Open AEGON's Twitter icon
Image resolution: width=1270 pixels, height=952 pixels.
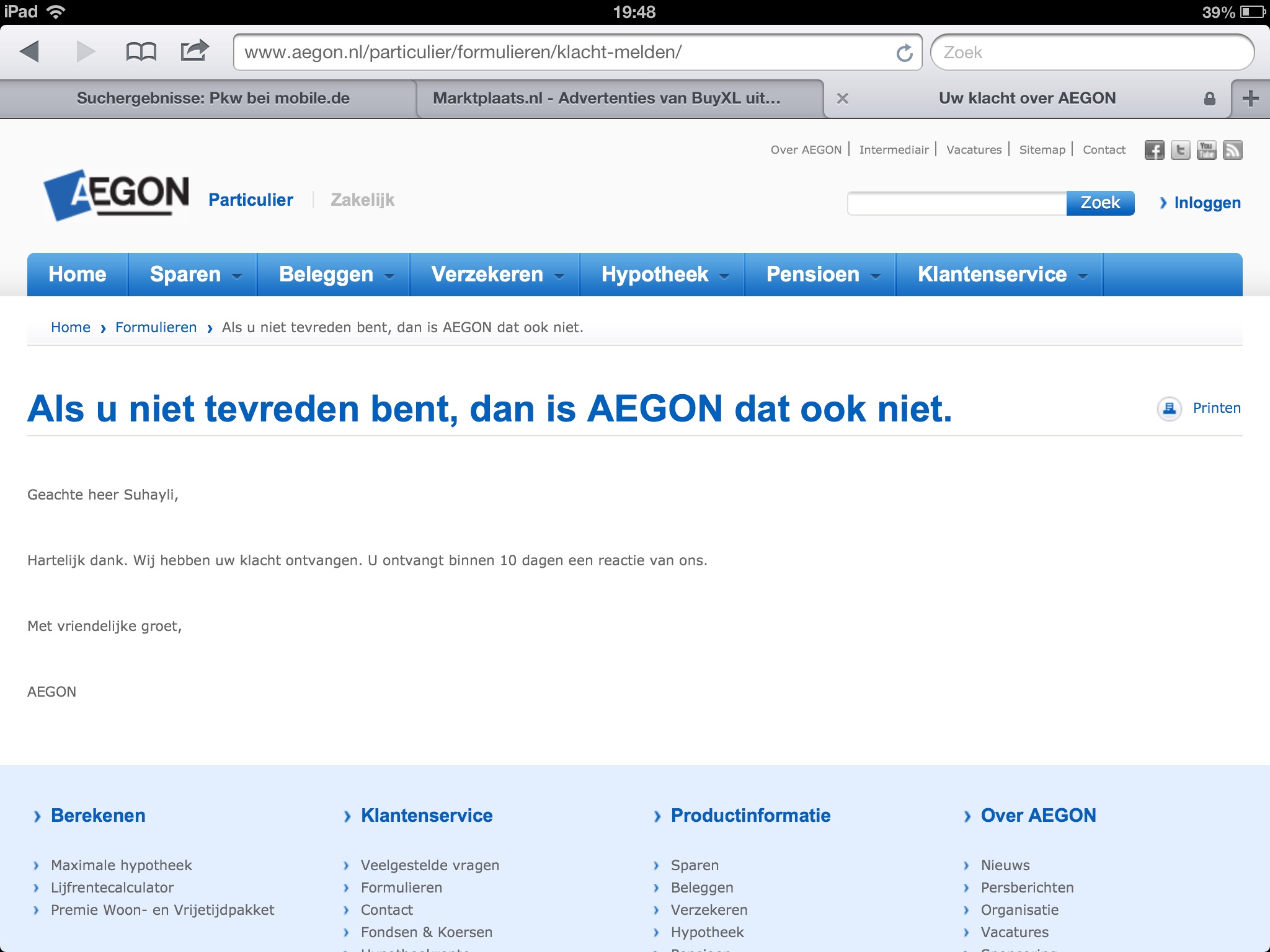[1180, 151]
